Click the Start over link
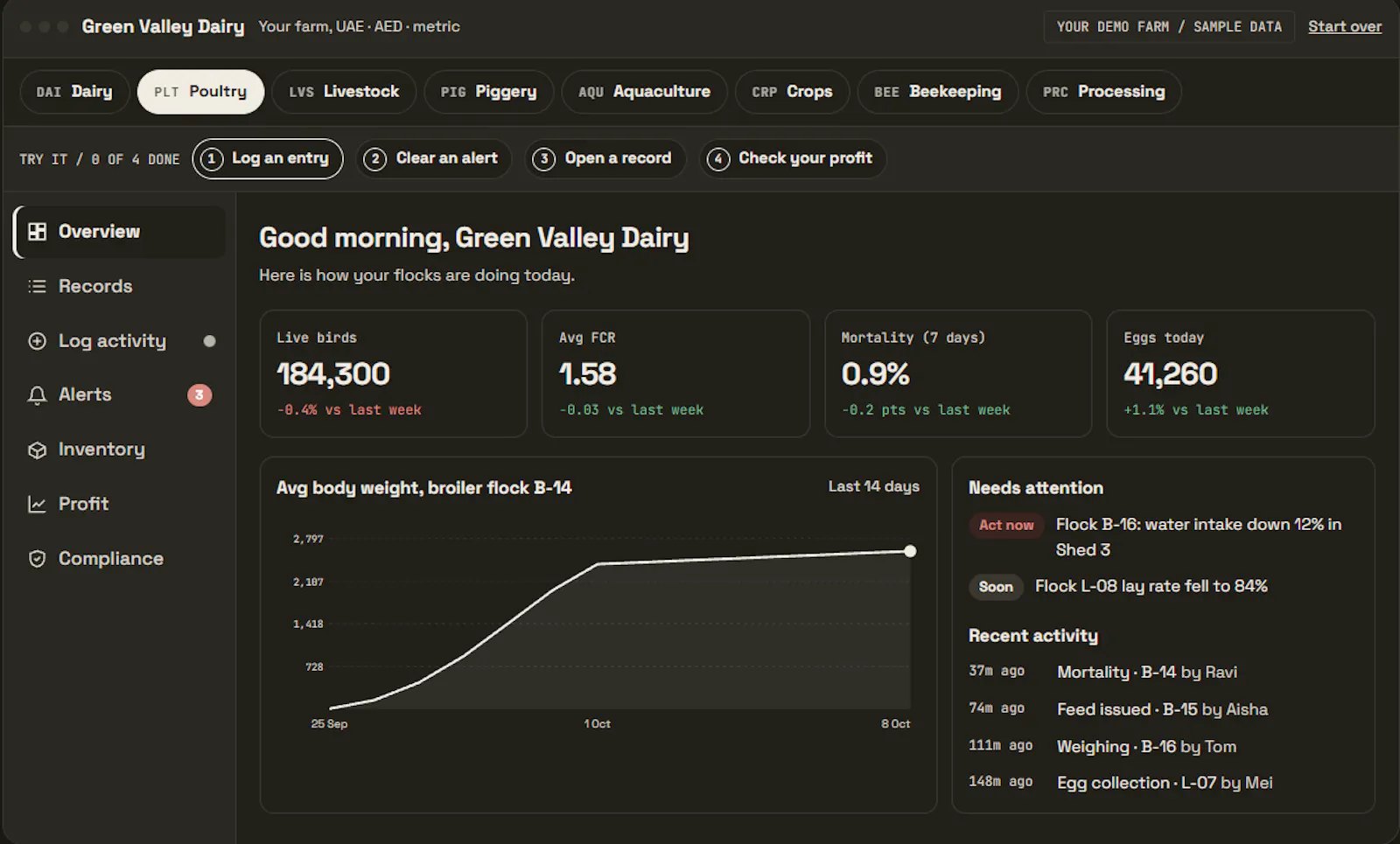1400x844 pixels. pyautogui.click(x=1345, y=26)
